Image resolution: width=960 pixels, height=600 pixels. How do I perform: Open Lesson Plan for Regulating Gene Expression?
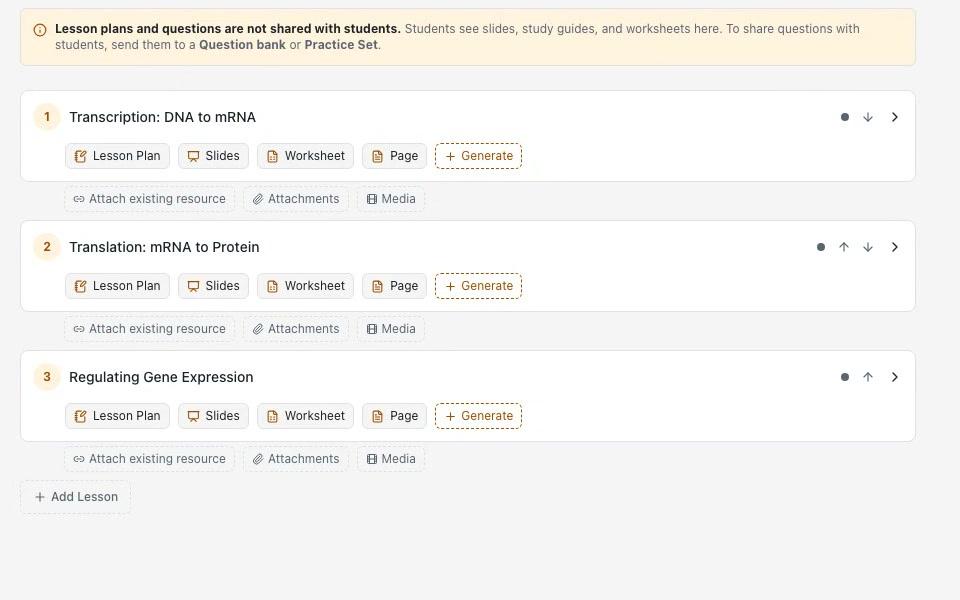point(118,416)
